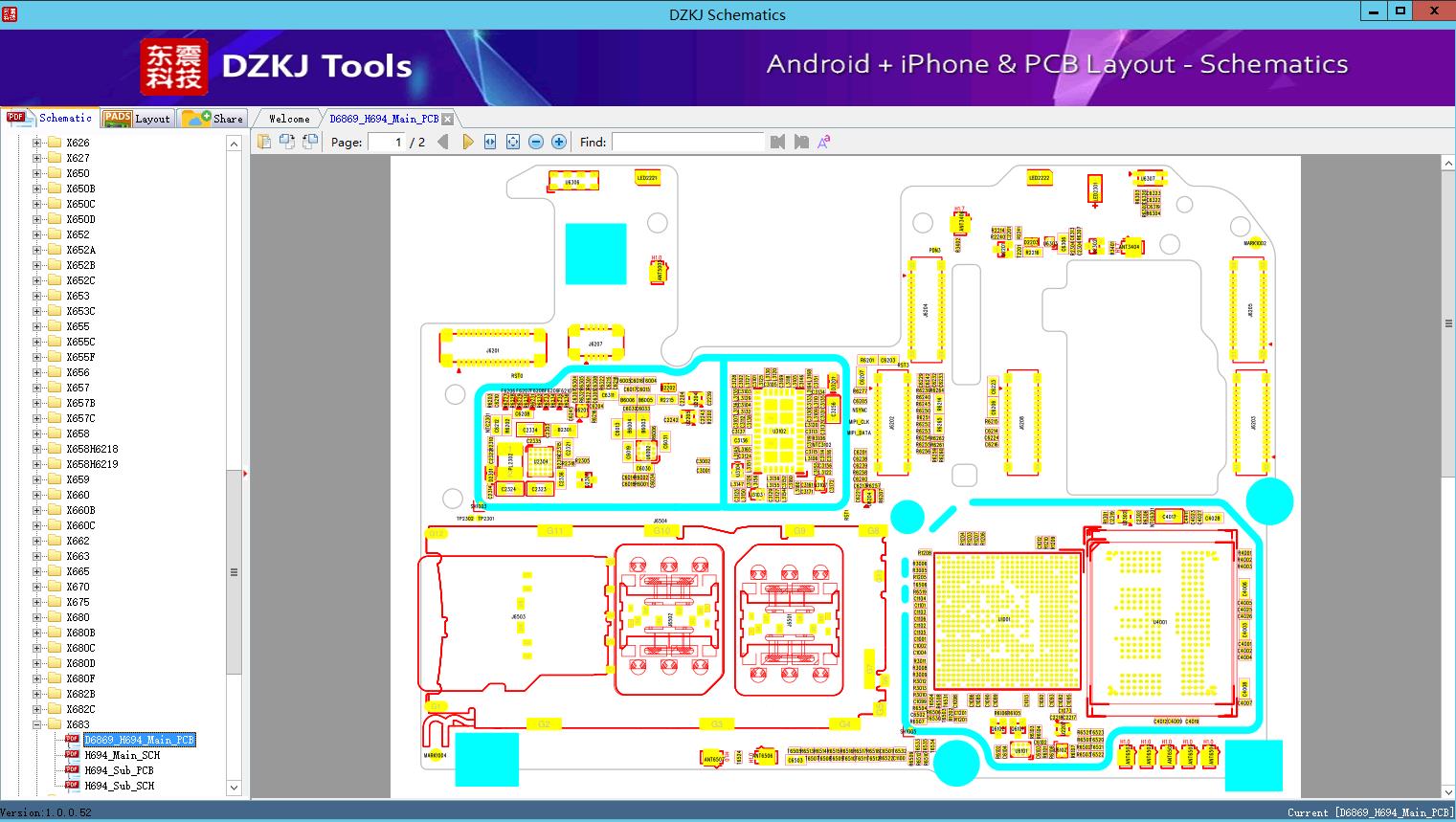
Task: Toggle match case search icon
Action: click(x=823, y=142)
